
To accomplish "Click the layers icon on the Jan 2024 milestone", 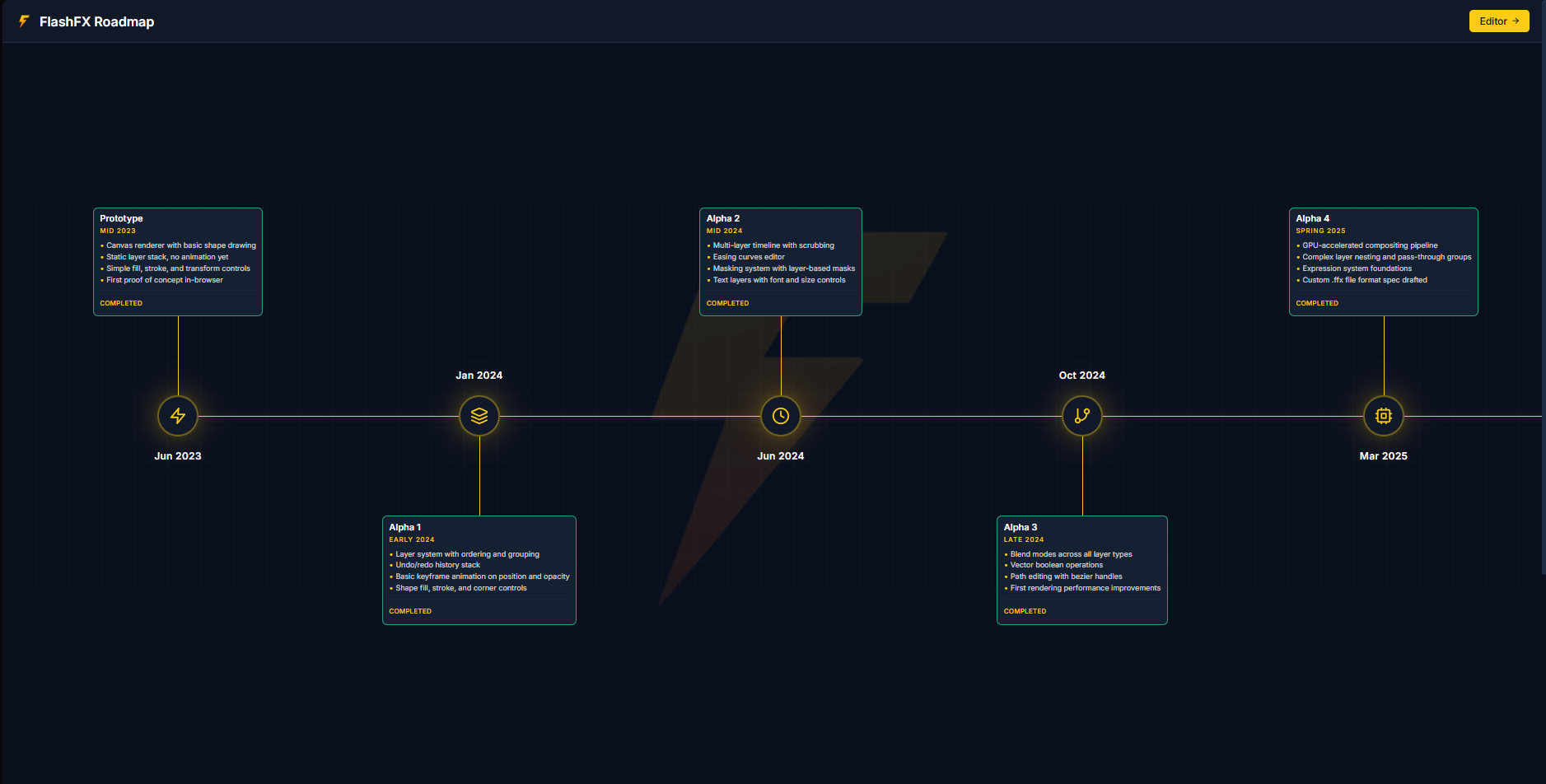I will click(479, 416).
